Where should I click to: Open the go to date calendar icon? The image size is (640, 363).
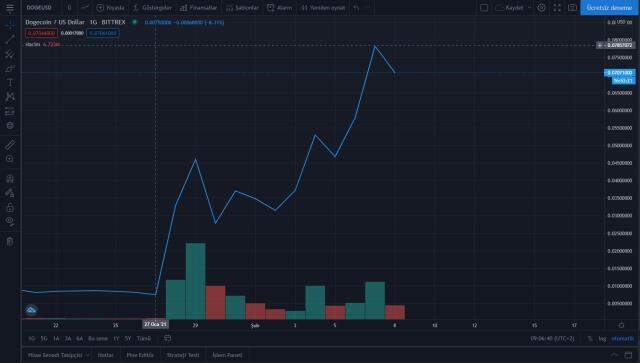167,338
